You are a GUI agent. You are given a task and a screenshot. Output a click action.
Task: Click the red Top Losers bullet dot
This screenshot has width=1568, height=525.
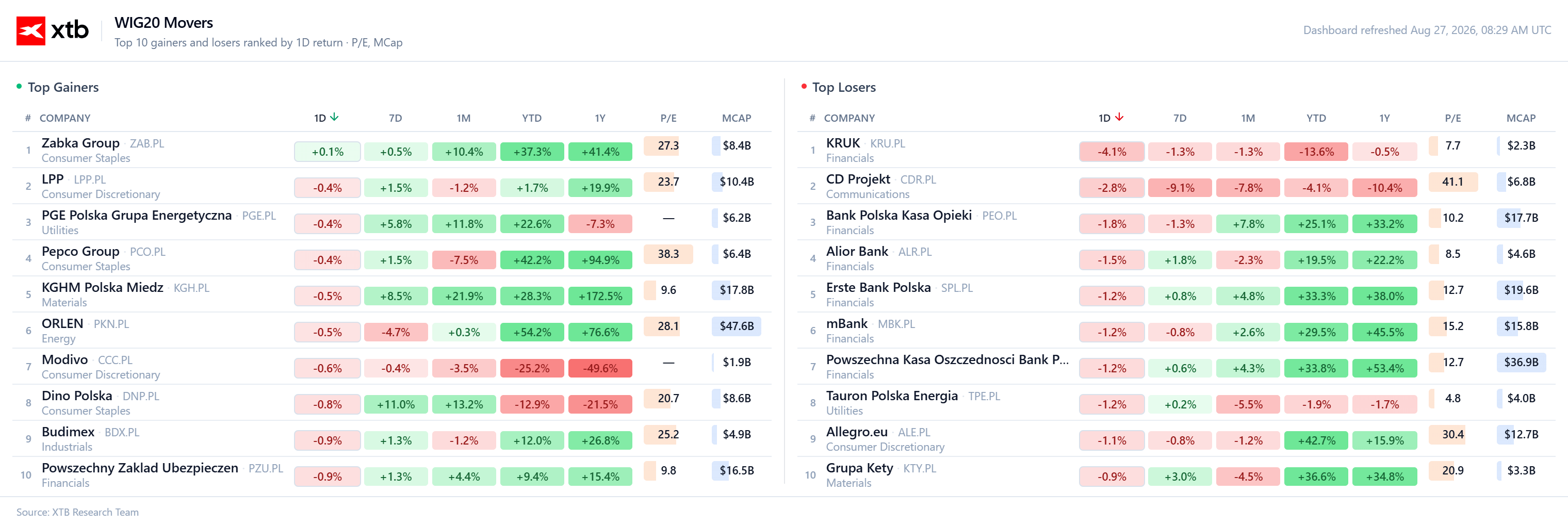click(804, 87)
